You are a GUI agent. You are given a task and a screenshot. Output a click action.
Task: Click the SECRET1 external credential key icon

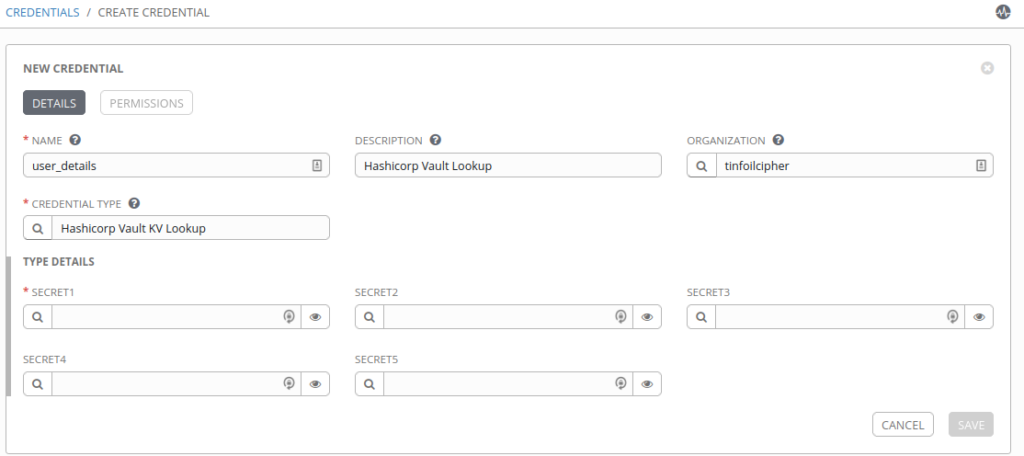click(289, 317)
